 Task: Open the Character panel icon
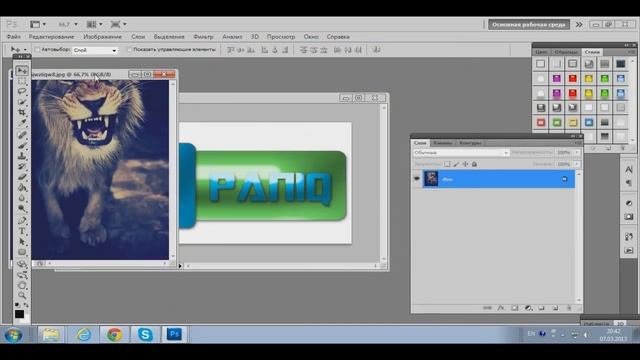(x=629, y=169)
